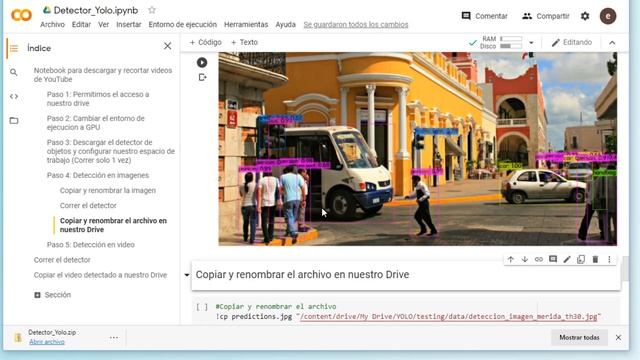Go to 'Paso 1: Permitimos el acceso' entry
This screenshot has width=640, height=360.
pyautogui.click(x=98, y=99)
